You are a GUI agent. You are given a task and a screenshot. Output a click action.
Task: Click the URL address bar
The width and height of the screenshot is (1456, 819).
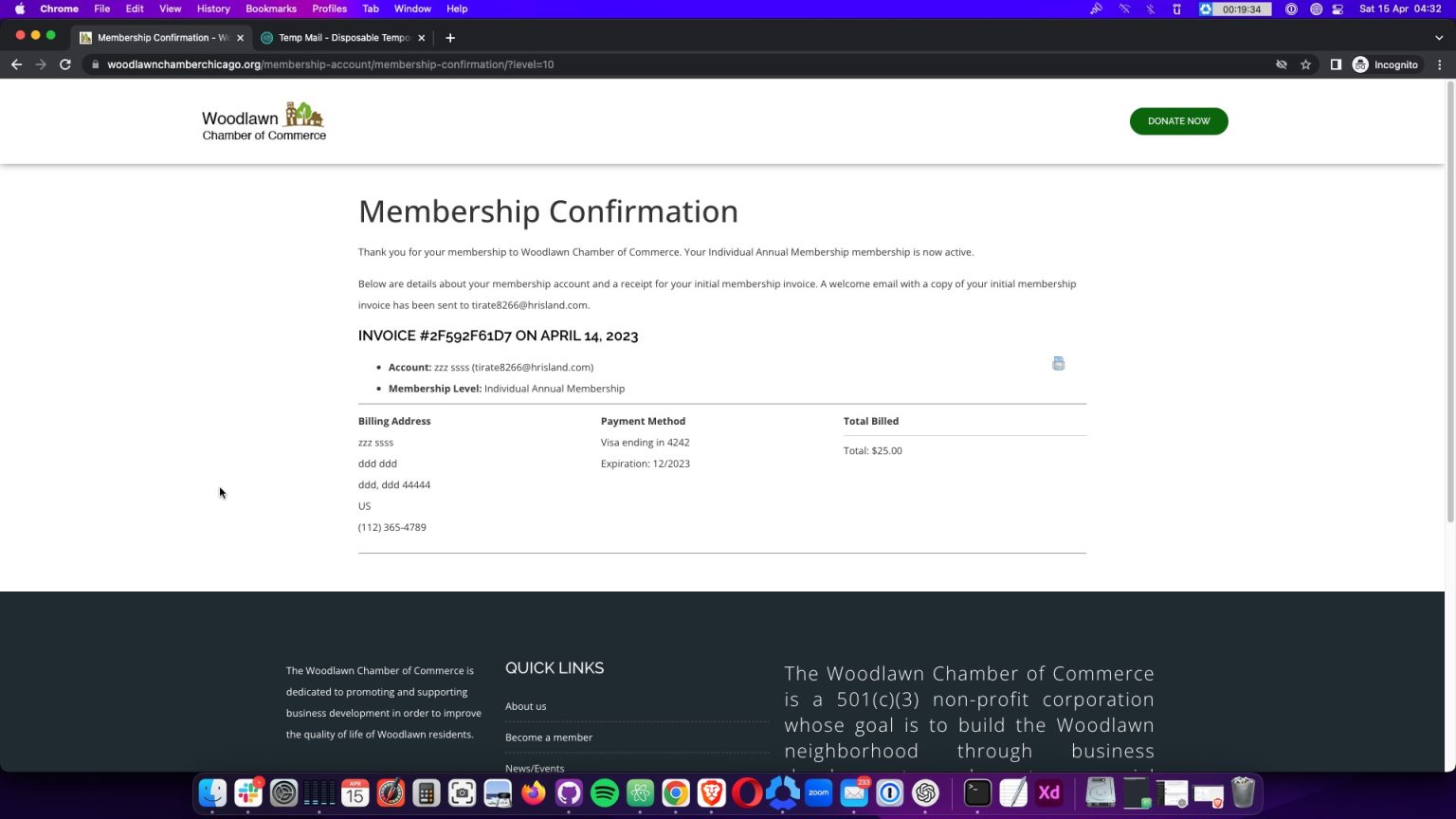click(x=664, y=64)
